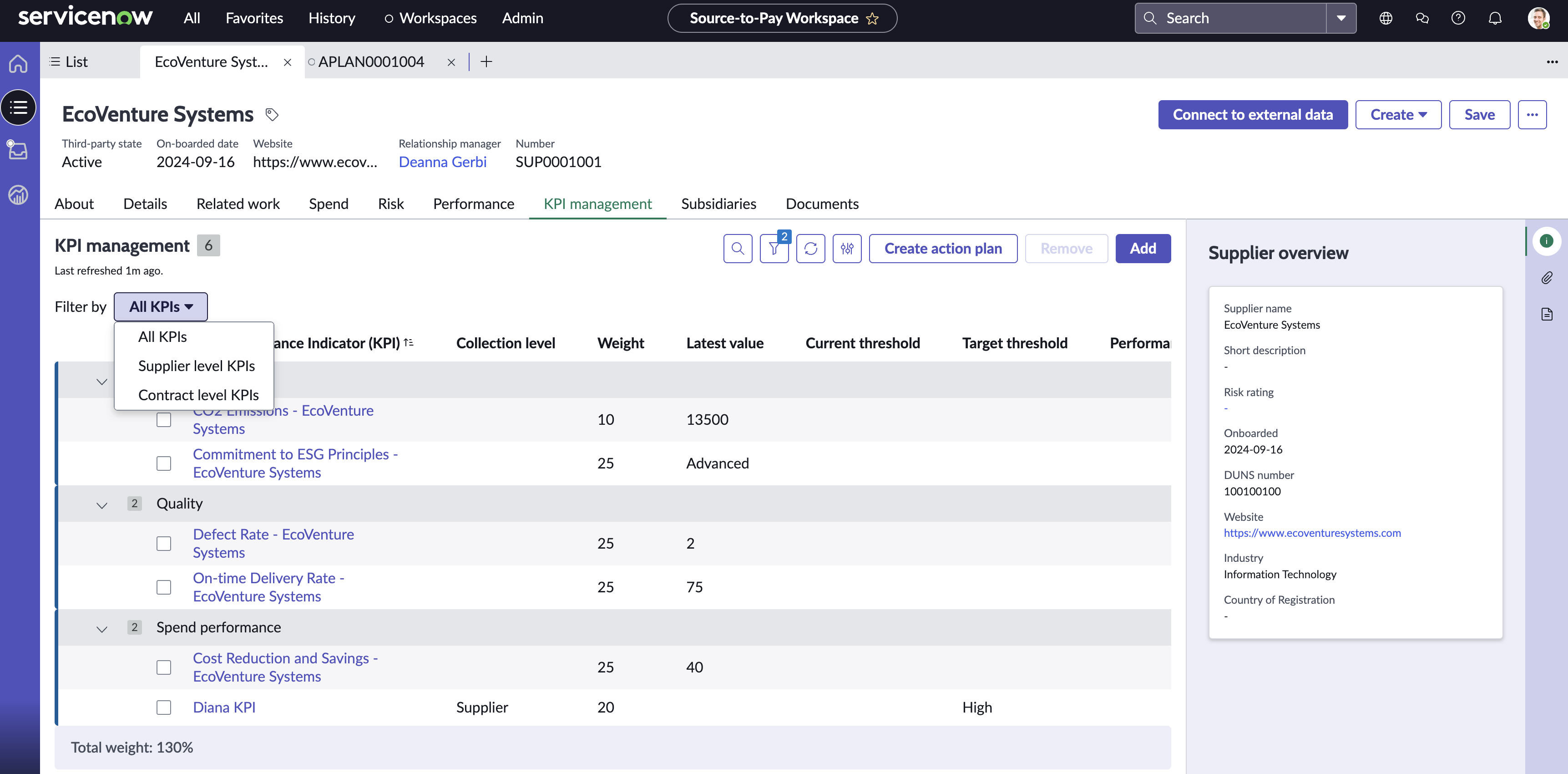The width and height of the screenshot is (1568, 774).
Task: Switch to the Risk tab
Action: tap(391, 204)
